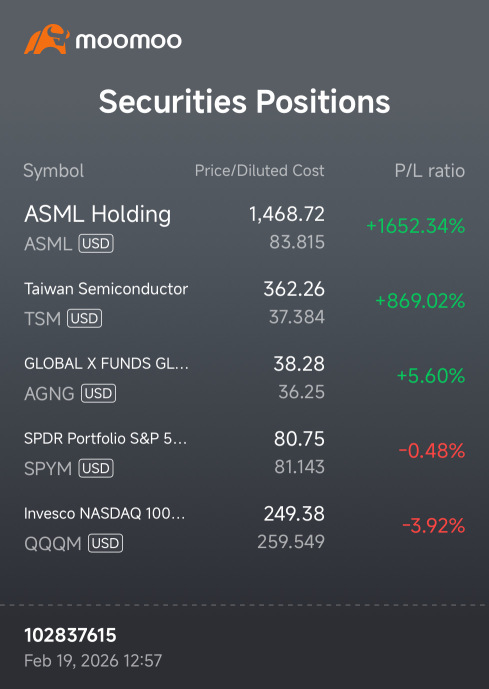Click the +1652.34% P/L value
This screenshot has height=689, width=489.
coord(416,226)
